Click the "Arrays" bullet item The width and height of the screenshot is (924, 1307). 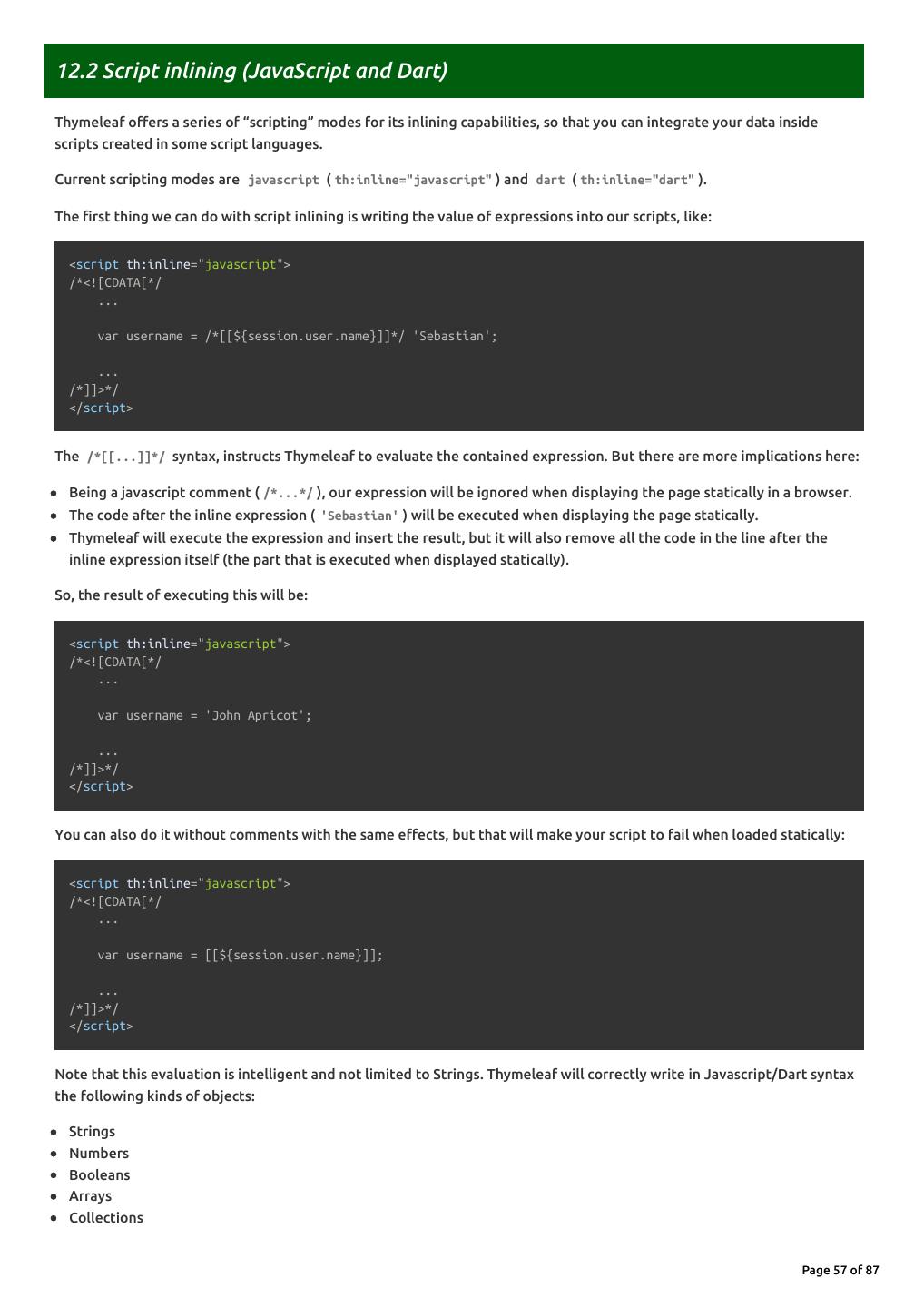[90, 1195]
